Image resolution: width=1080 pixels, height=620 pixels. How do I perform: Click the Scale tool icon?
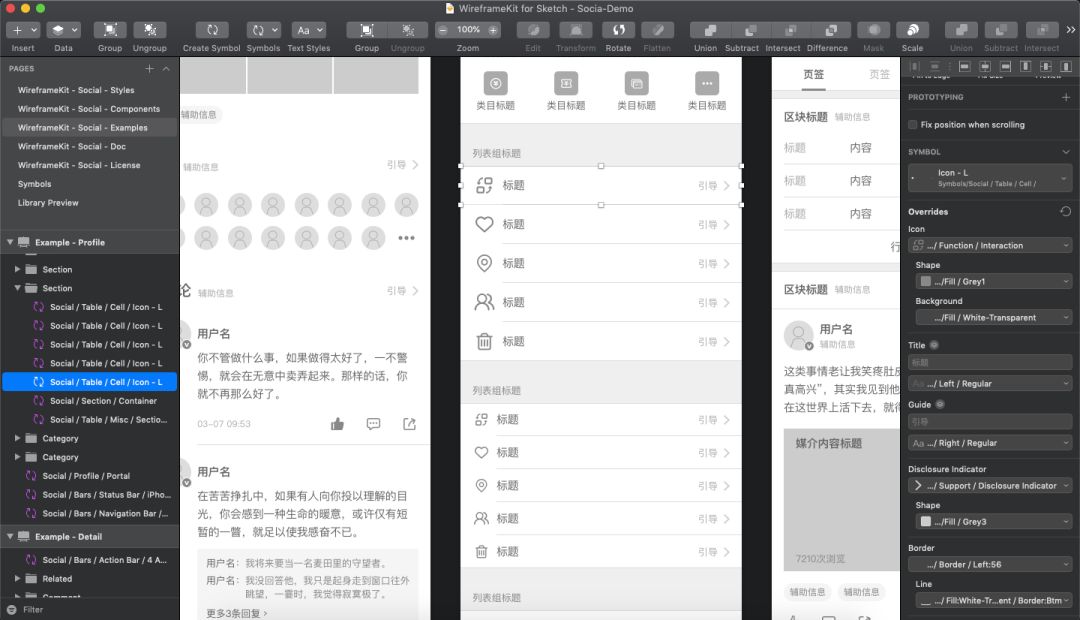tap(912, 31)
